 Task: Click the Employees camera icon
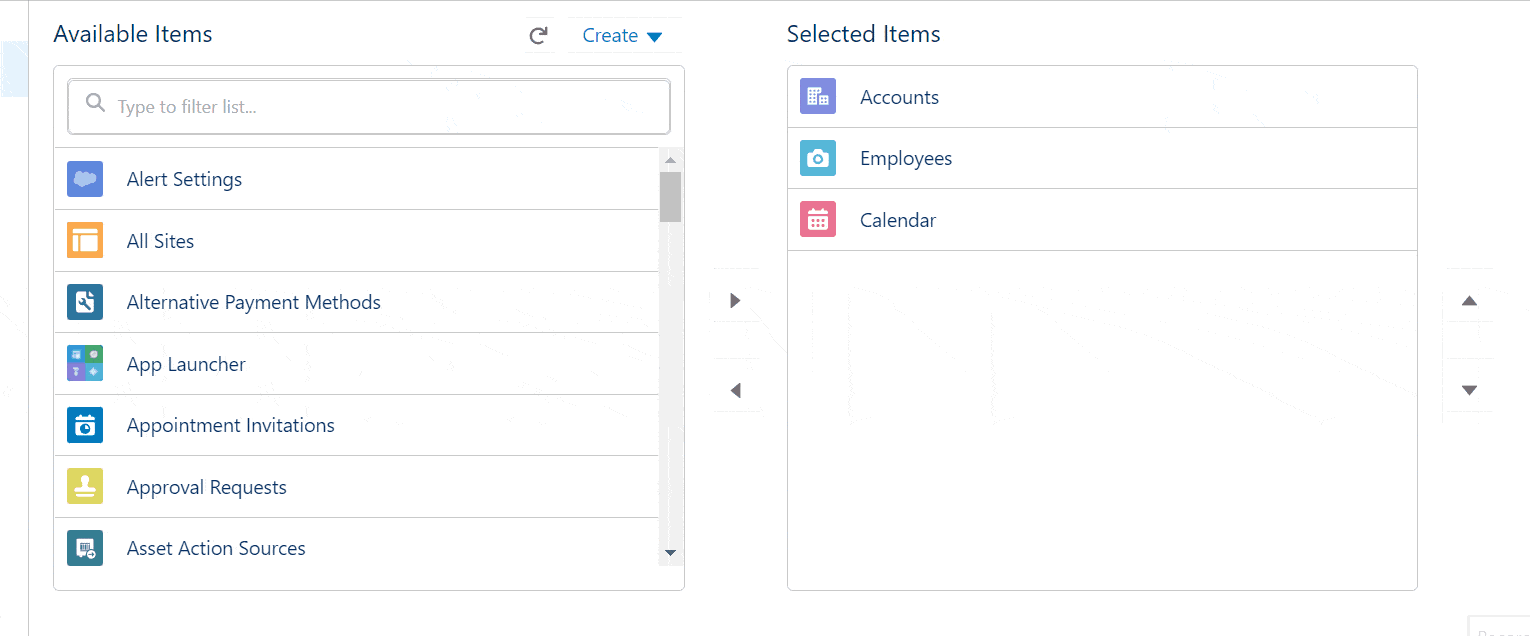pyautogui.click(x=818, y=157)
